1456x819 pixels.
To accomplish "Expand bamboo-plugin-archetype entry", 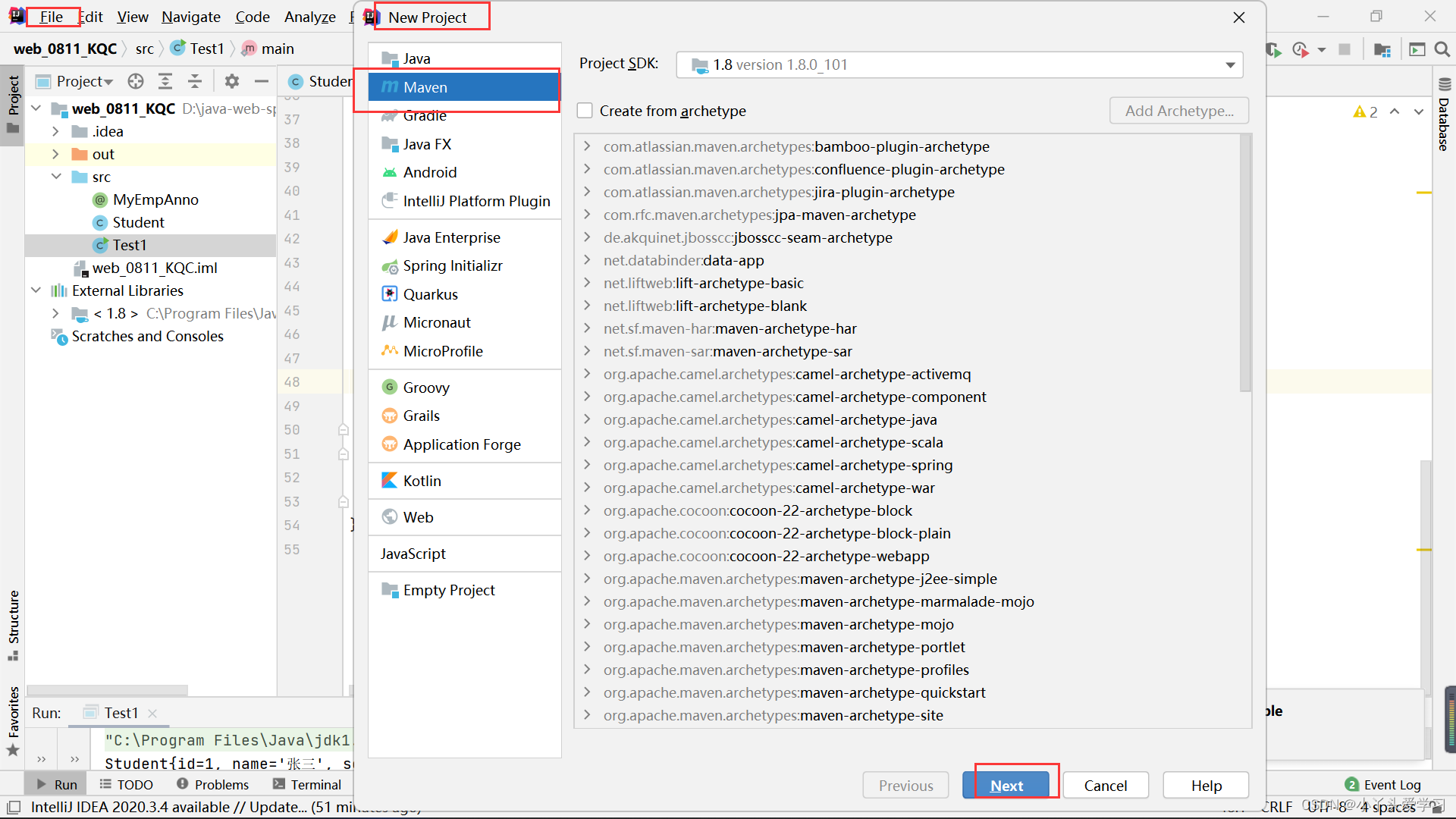I will pyautogui.click(x=587, y=146).
